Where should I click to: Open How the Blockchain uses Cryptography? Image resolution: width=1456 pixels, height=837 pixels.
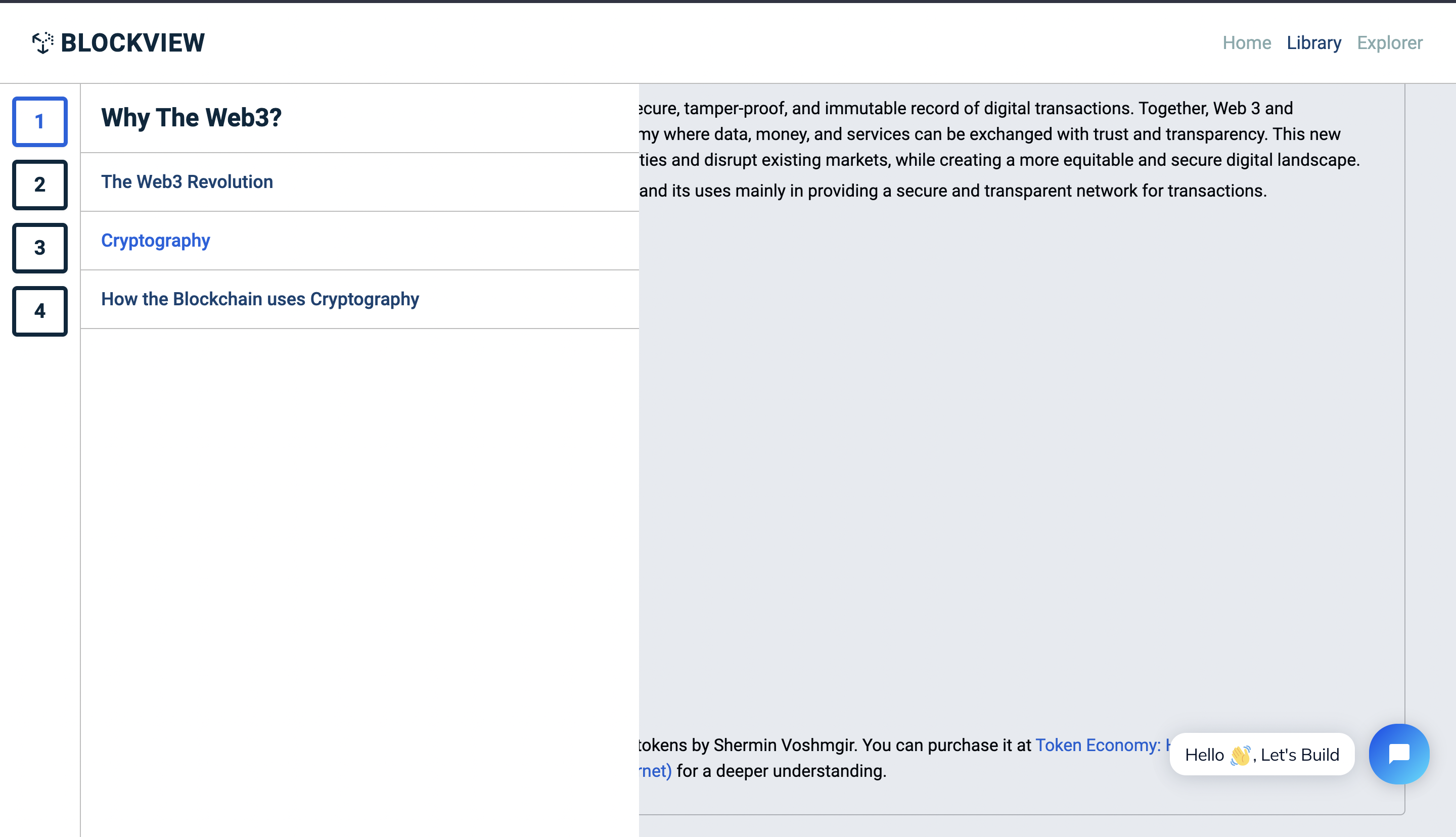point(260,299)
